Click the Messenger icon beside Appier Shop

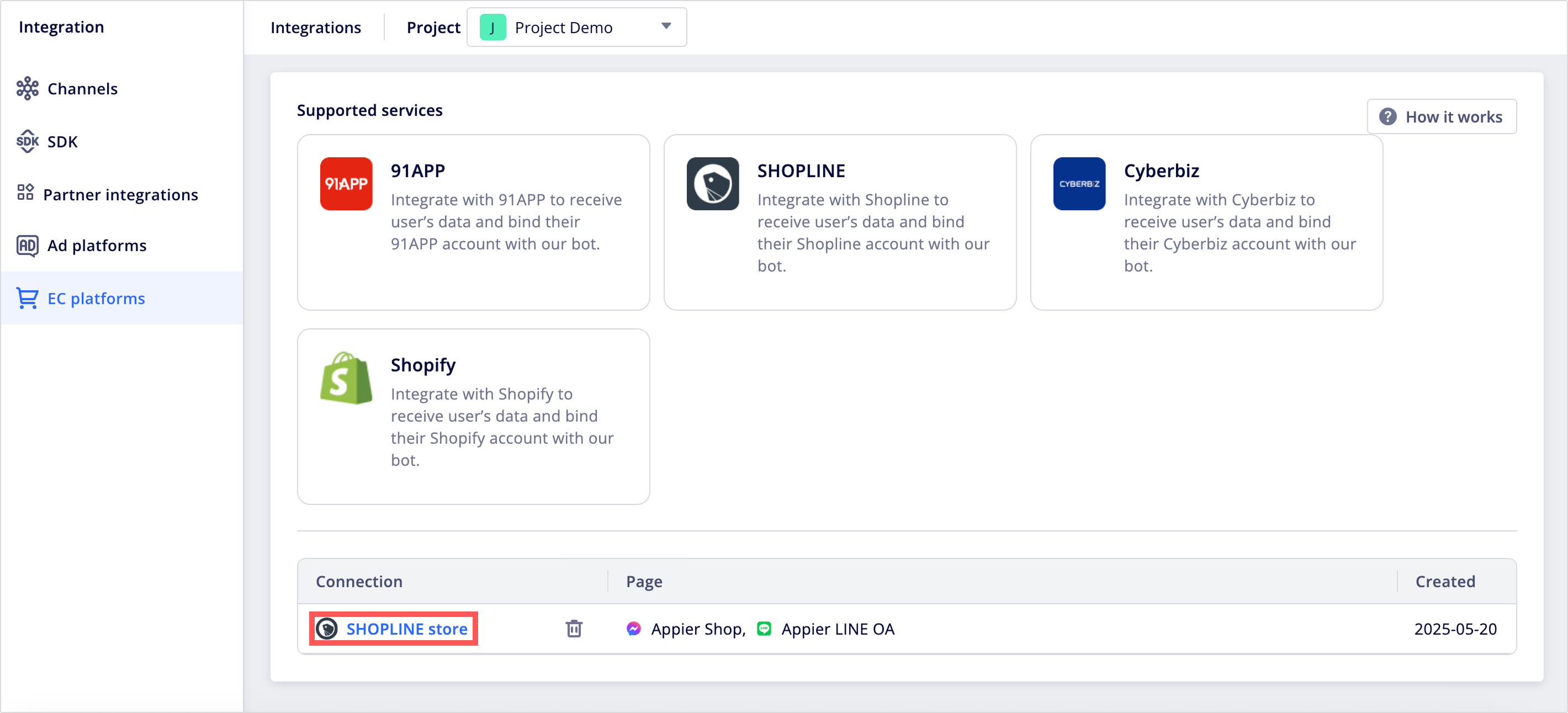pyautogui.click(x=634, y=629)
